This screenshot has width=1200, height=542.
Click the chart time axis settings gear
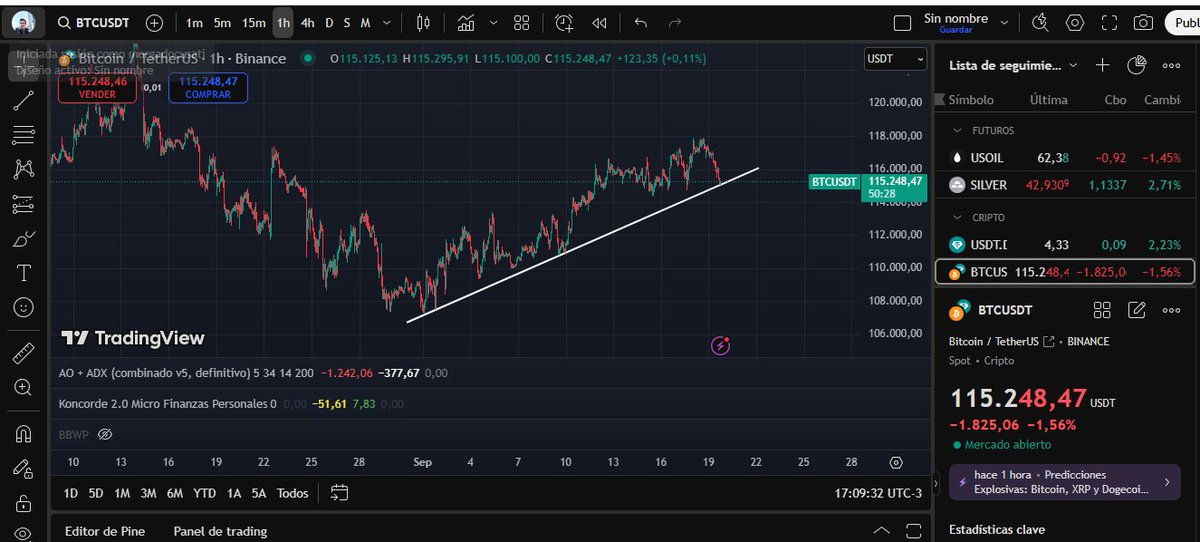[x=895, y=462]
